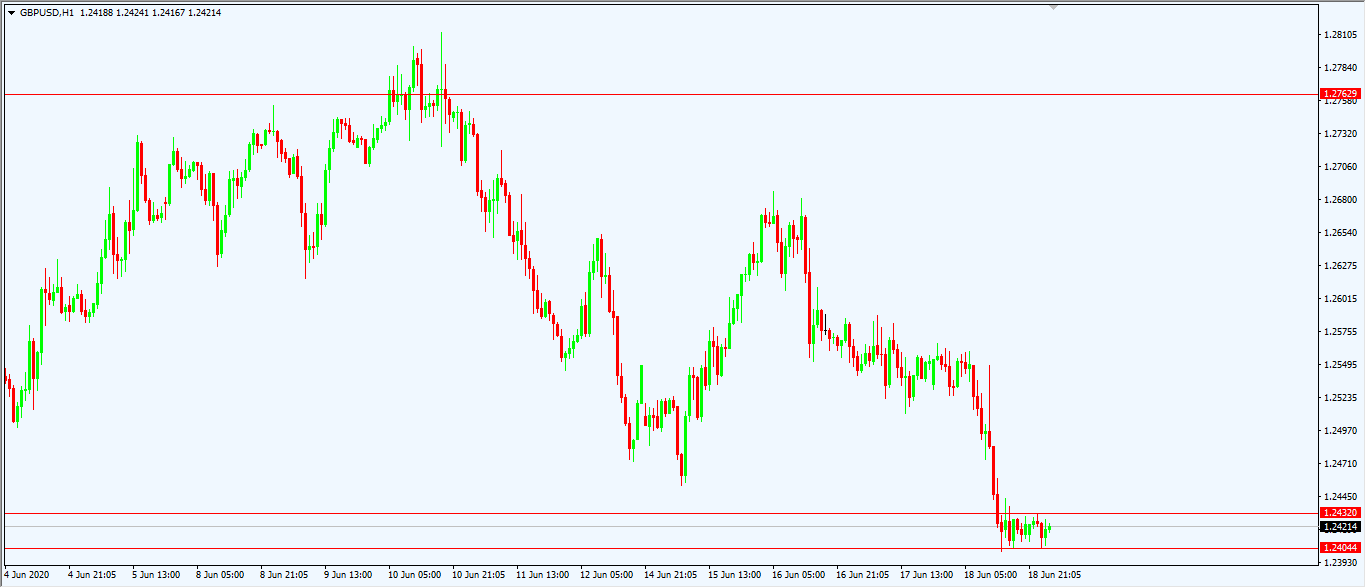Image resolution: width=1366 pixels, height=588 pixels.
Task: Click the GBPUSD,H1 chart title text
Action: tap(49, 12)
